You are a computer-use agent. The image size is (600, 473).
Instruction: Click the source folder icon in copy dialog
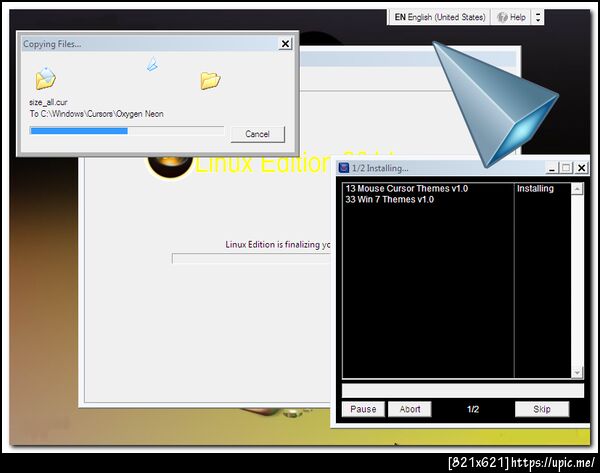coord(46,79)
